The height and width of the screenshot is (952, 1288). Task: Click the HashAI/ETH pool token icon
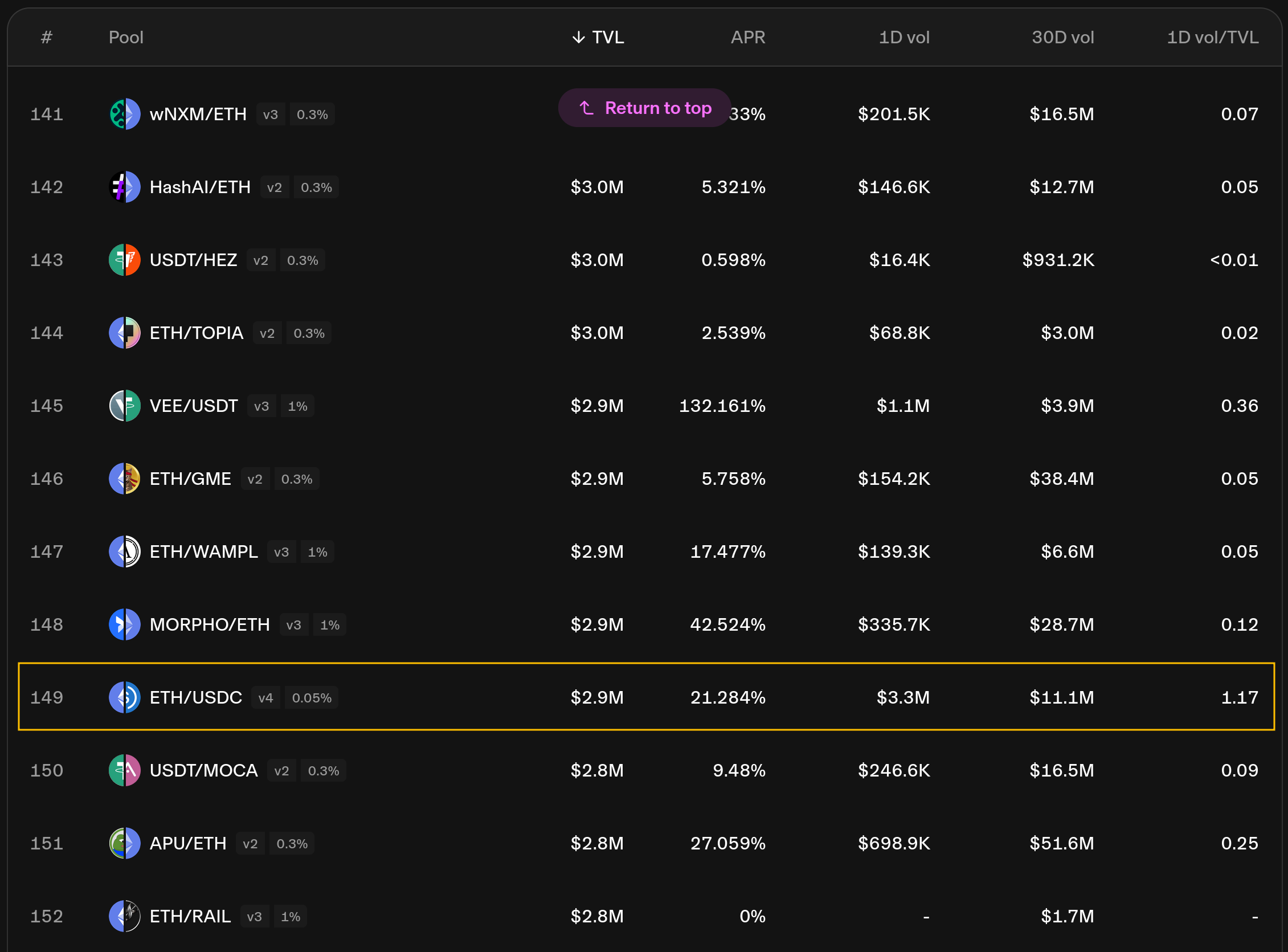(x=125, y=187)
